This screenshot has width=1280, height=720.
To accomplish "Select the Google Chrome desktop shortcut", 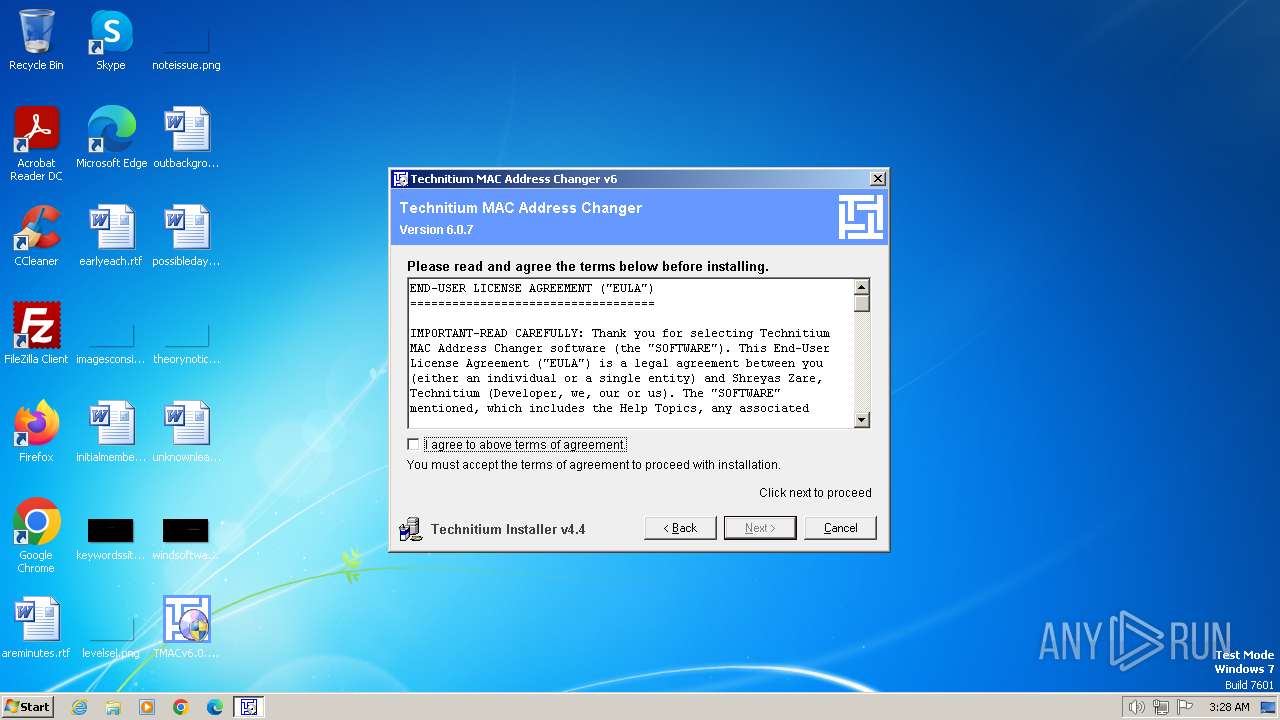I will [36, 536].
